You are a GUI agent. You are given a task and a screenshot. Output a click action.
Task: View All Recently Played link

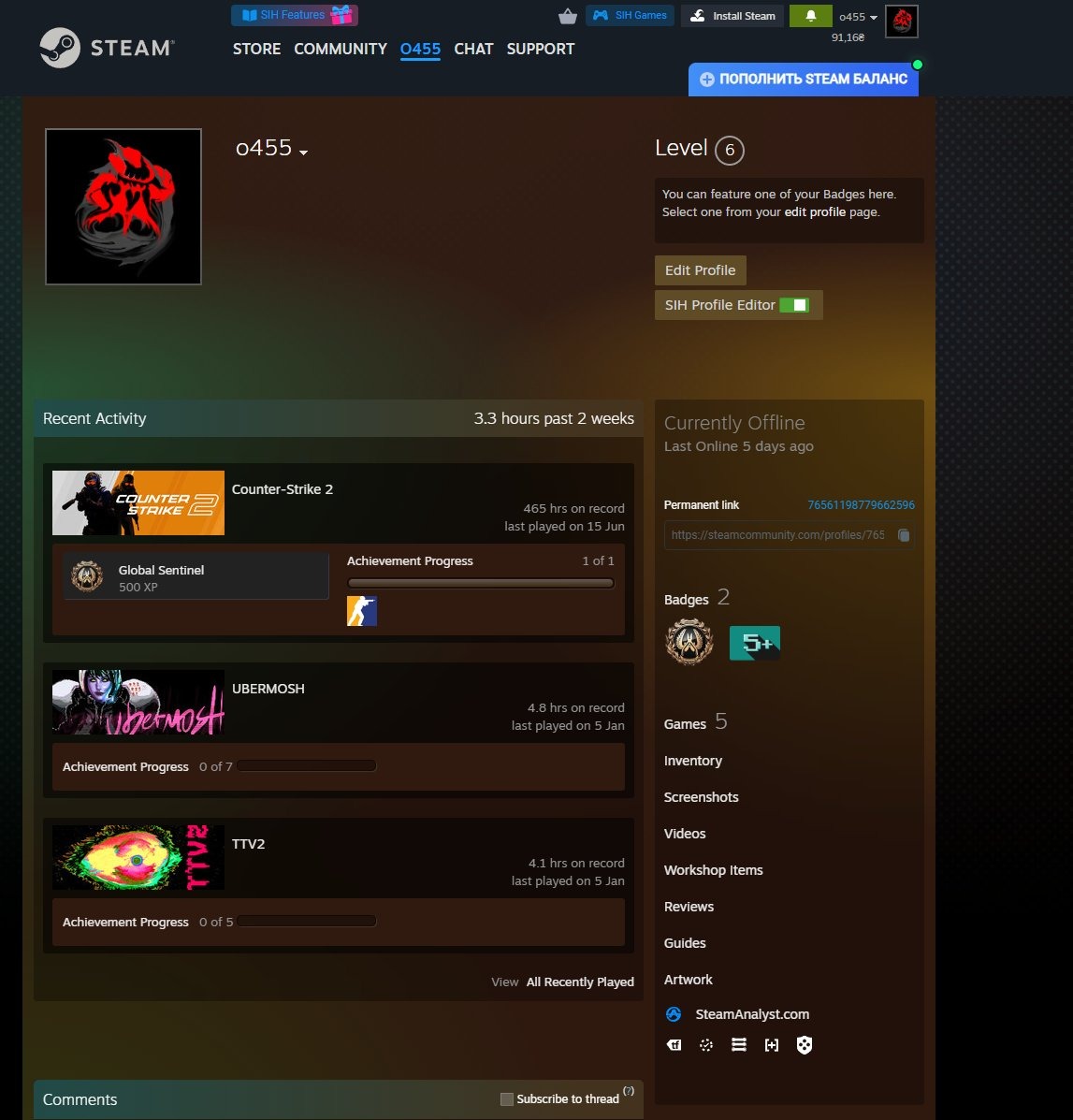[x=580, y=982]
